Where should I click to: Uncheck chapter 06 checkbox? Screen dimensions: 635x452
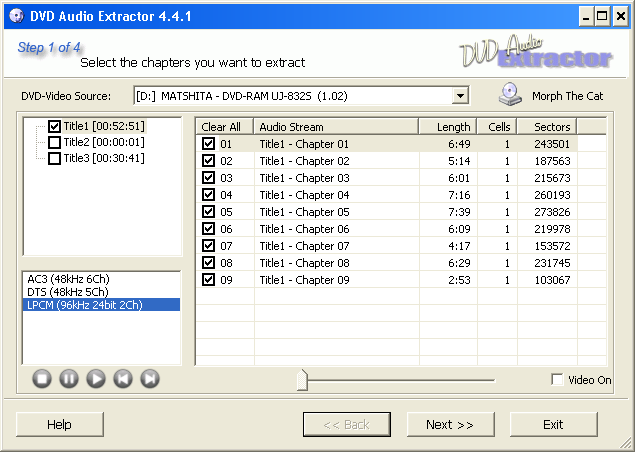pyautogui.click(x=209, y=228)
